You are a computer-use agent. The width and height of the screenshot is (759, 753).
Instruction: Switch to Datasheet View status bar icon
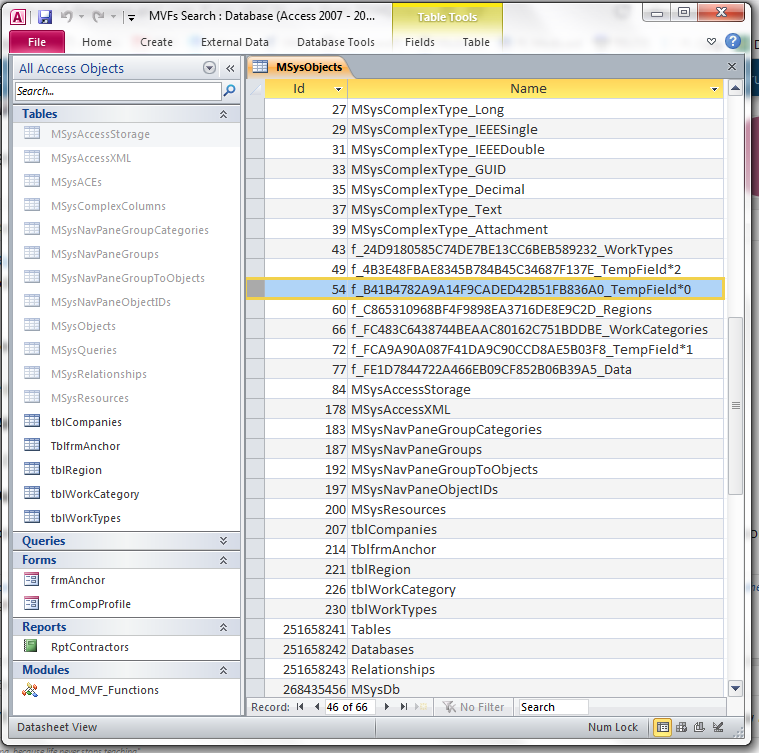[x=663, y=727]
